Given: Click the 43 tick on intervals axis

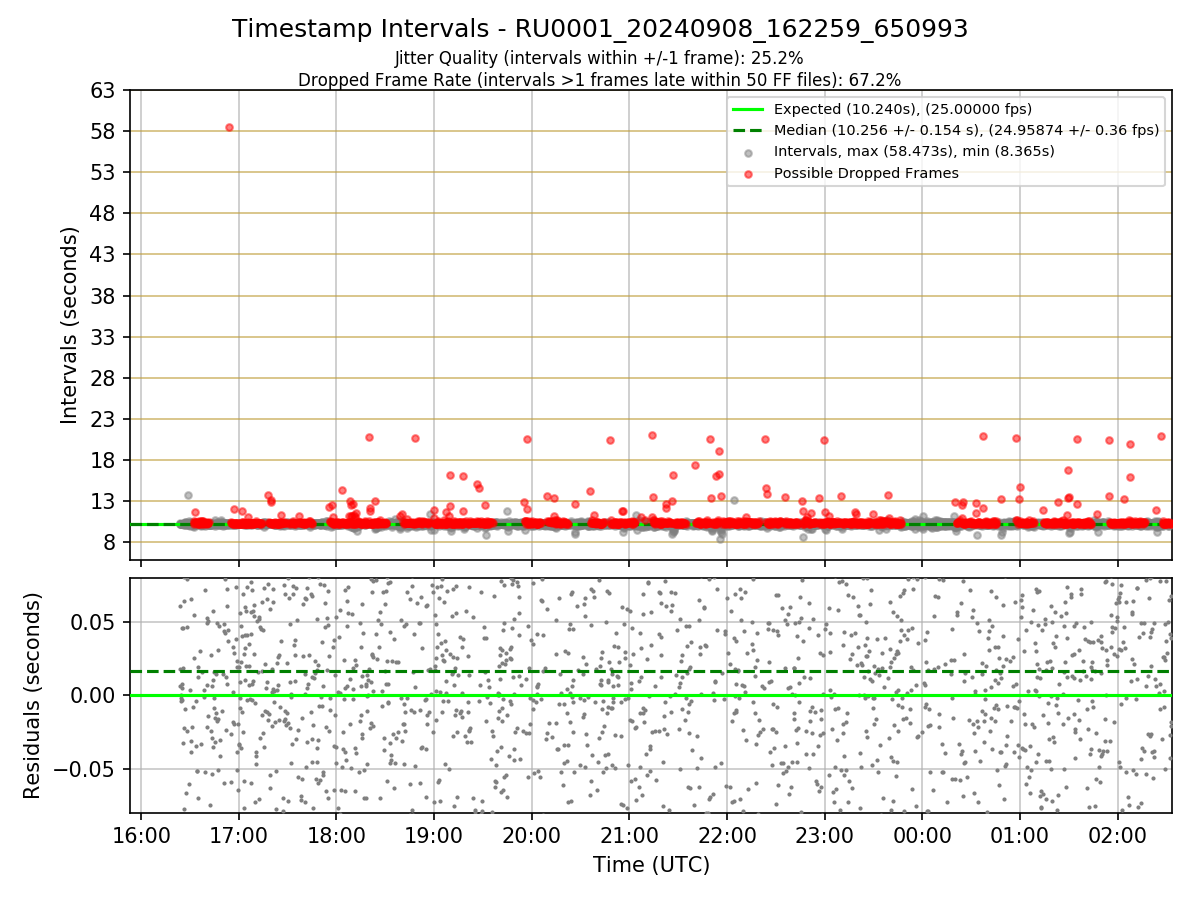Looking at the screenshot, I should pyautogui.click(x=105, y=254).
